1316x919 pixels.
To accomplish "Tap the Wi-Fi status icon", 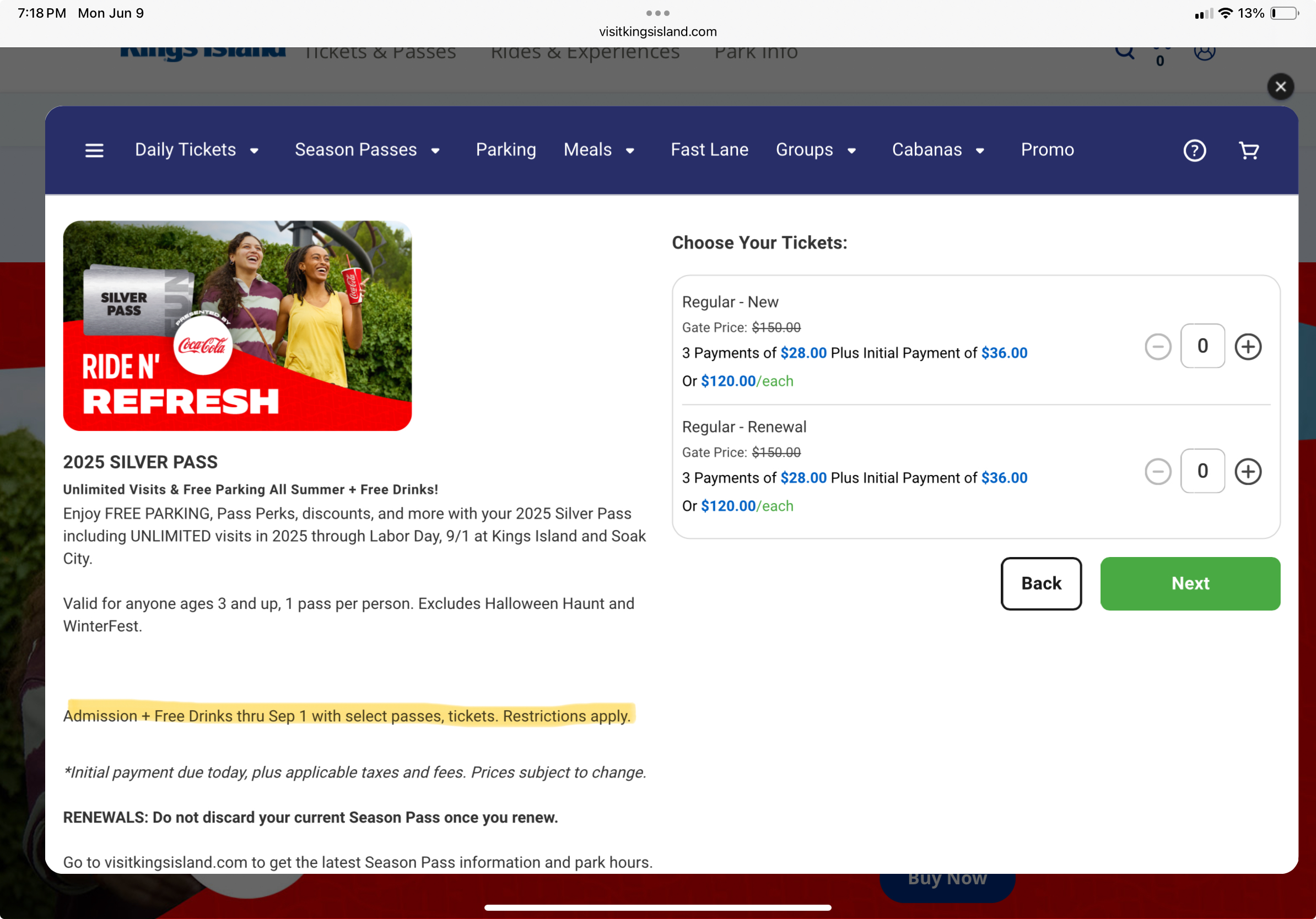I will click(1225, 13).
